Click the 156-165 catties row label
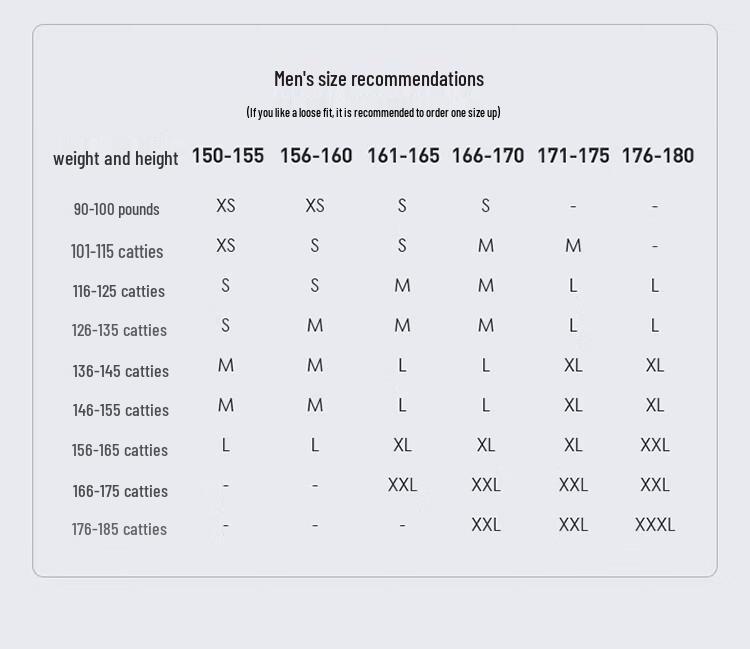This screenshot has height=649, width=750. click(119, 450)
